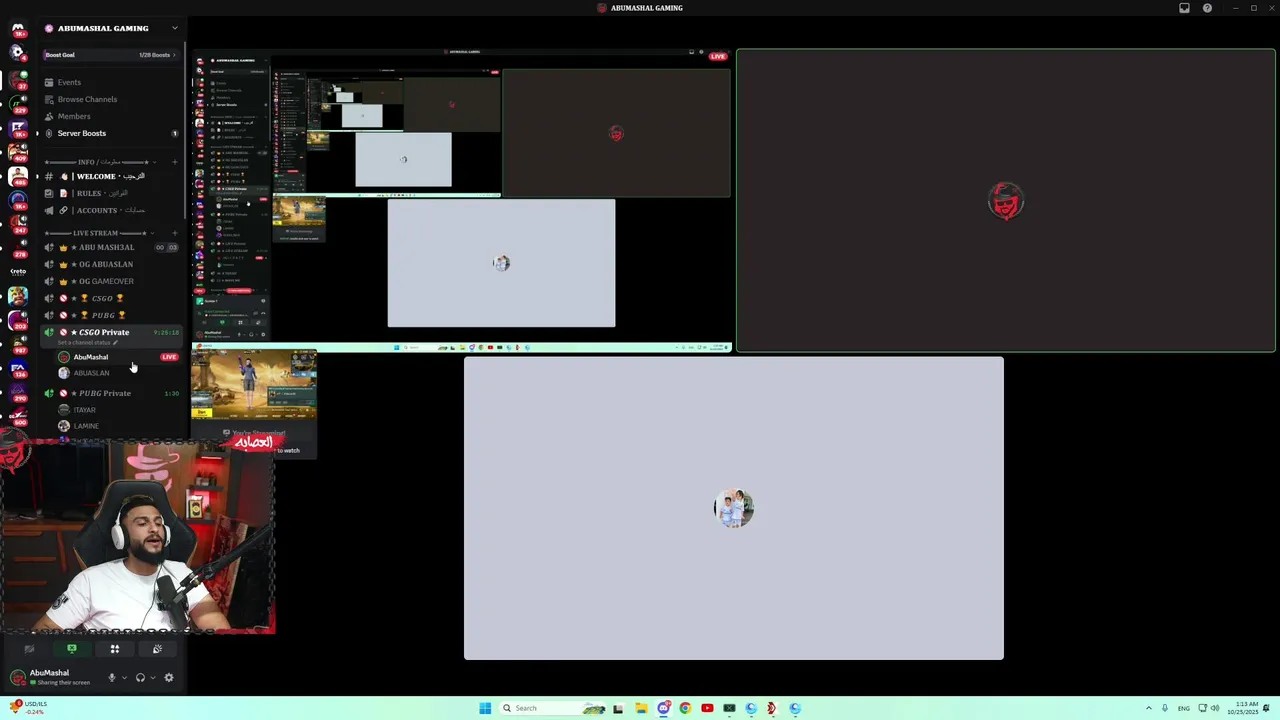Click the WELCOME channel hash icon
The image size is (1280, 720).
49,176
